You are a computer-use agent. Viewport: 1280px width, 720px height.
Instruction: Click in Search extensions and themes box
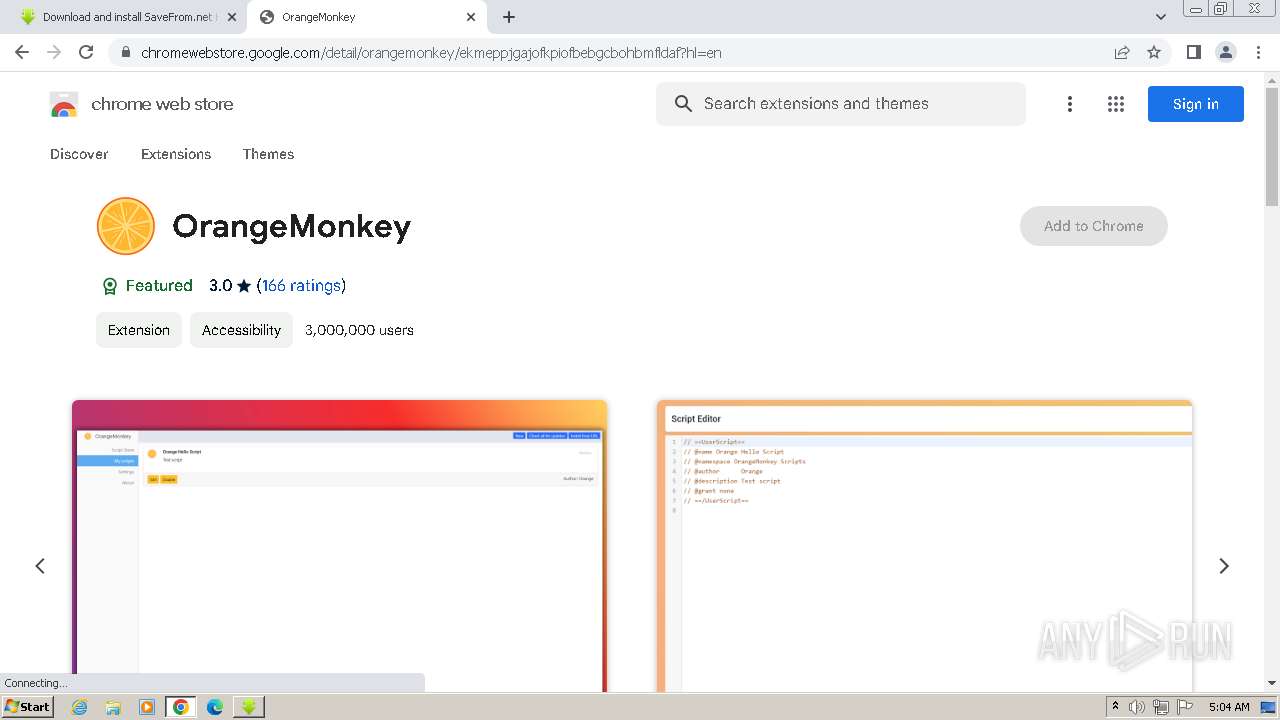coord(840,104)
